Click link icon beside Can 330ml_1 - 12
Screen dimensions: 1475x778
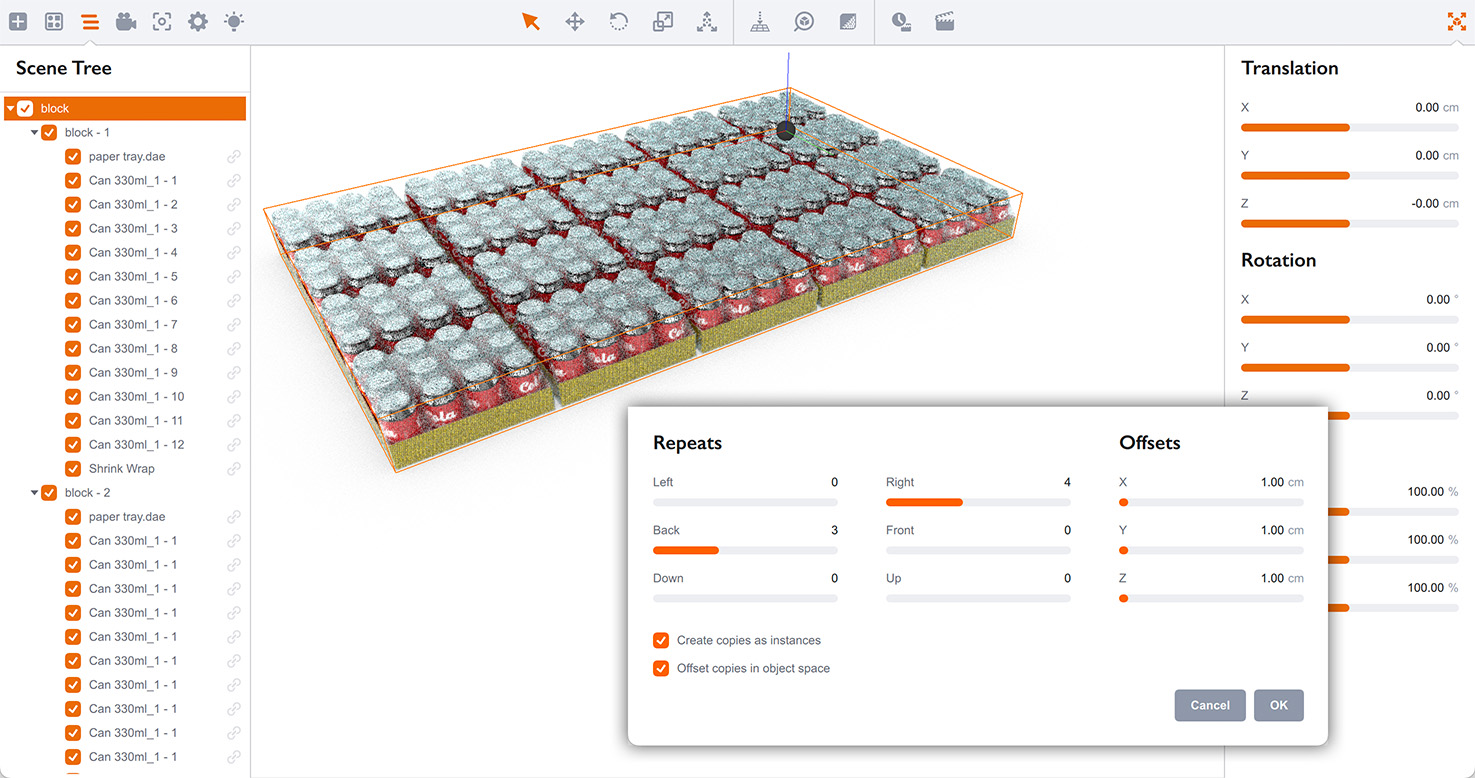(233, 444)
